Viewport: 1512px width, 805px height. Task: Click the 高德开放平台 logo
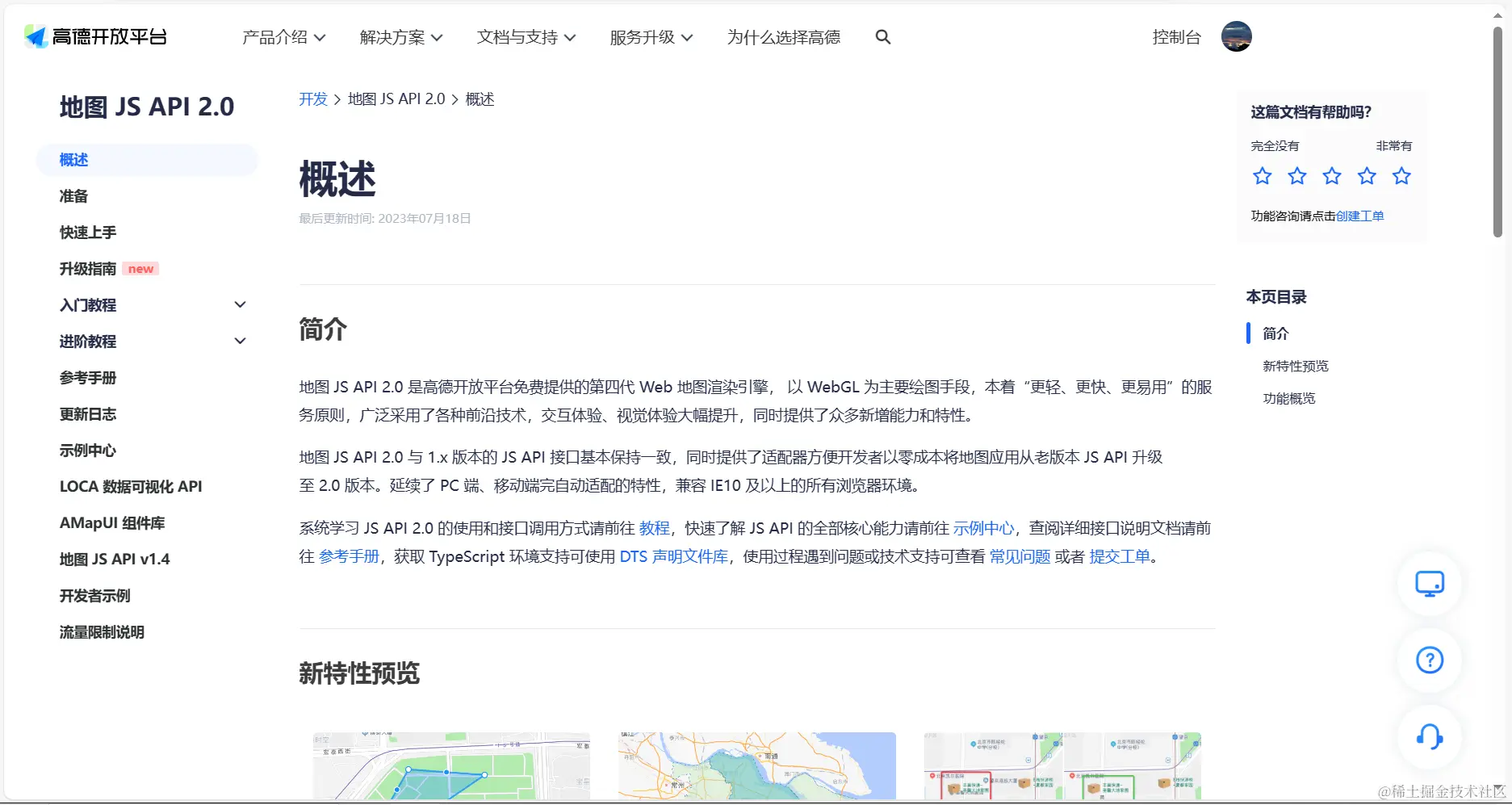95,36
